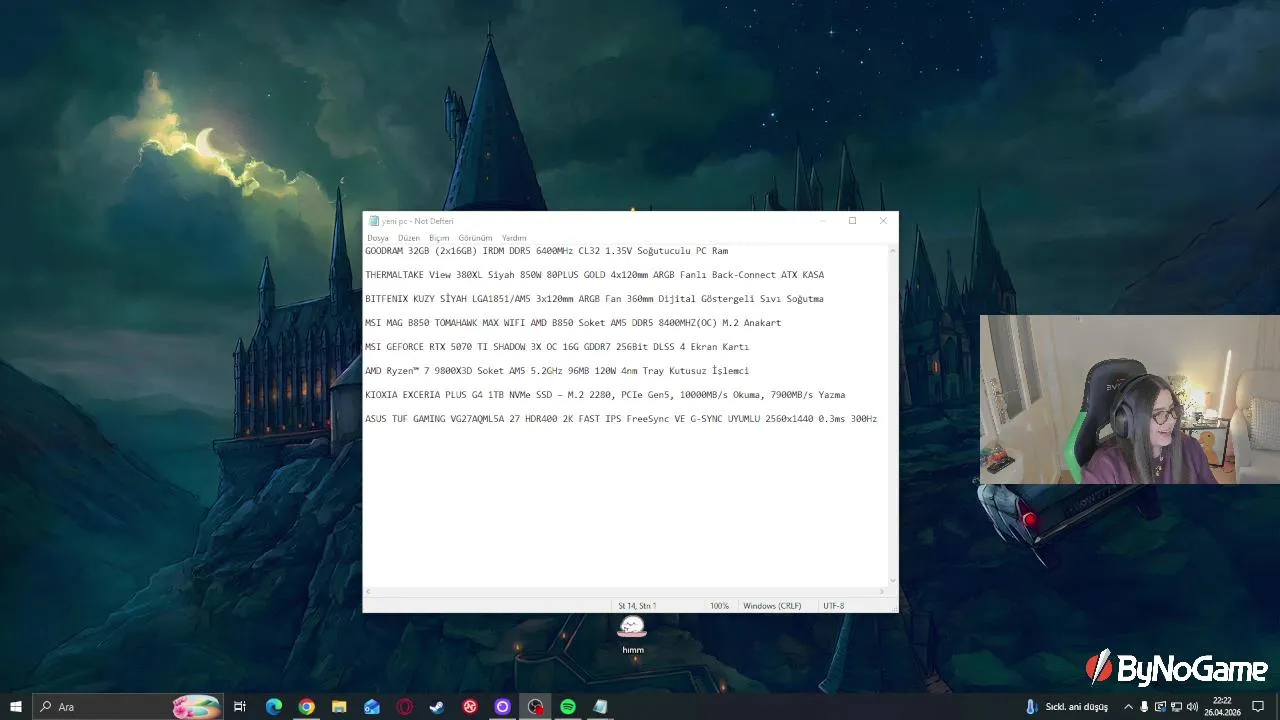Image resolution: width=1280 pixels, height=720 pixels.
Task: Open the Görünüm menu
Action: 475,238
